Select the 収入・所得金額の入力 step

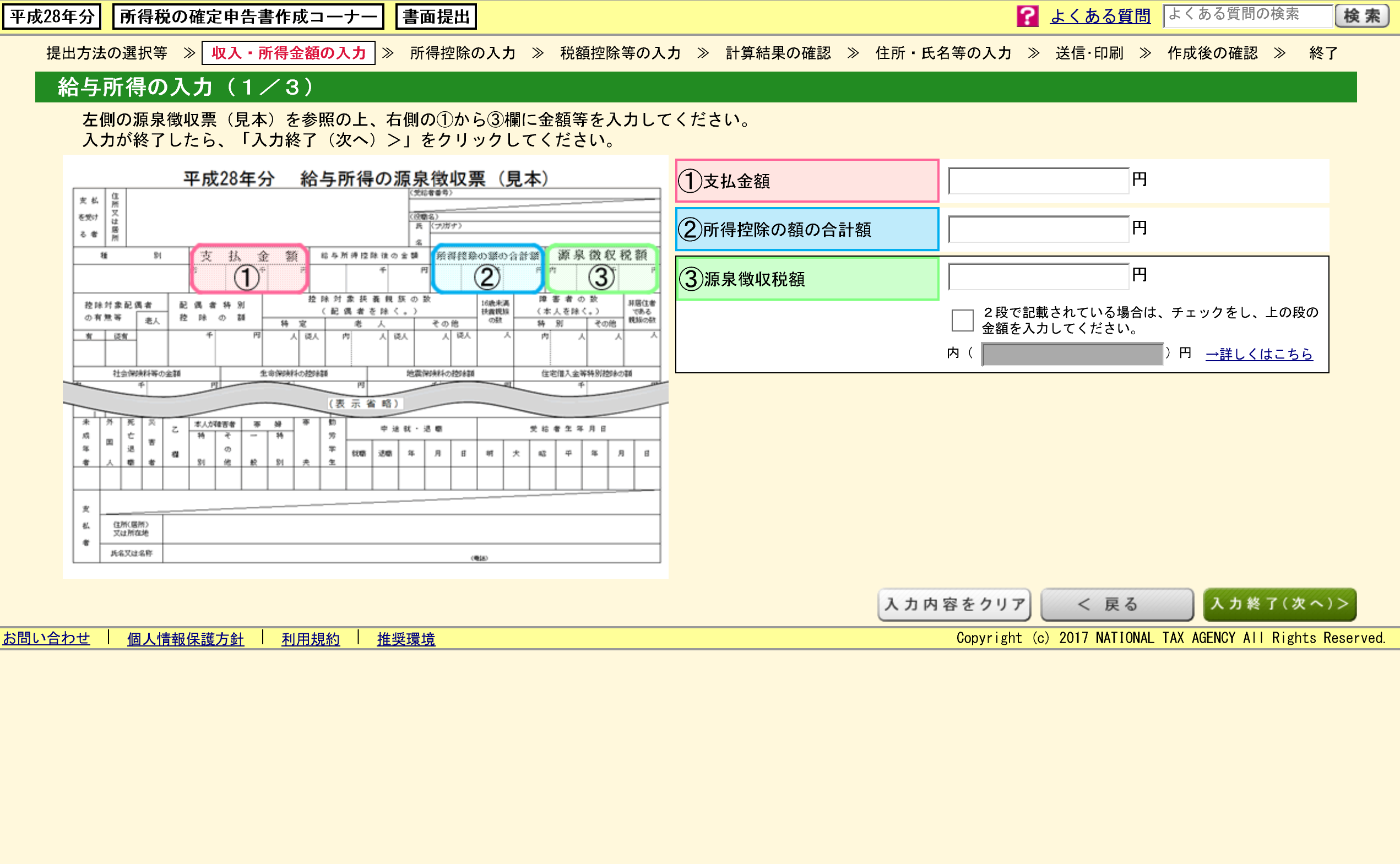point(289,53)
